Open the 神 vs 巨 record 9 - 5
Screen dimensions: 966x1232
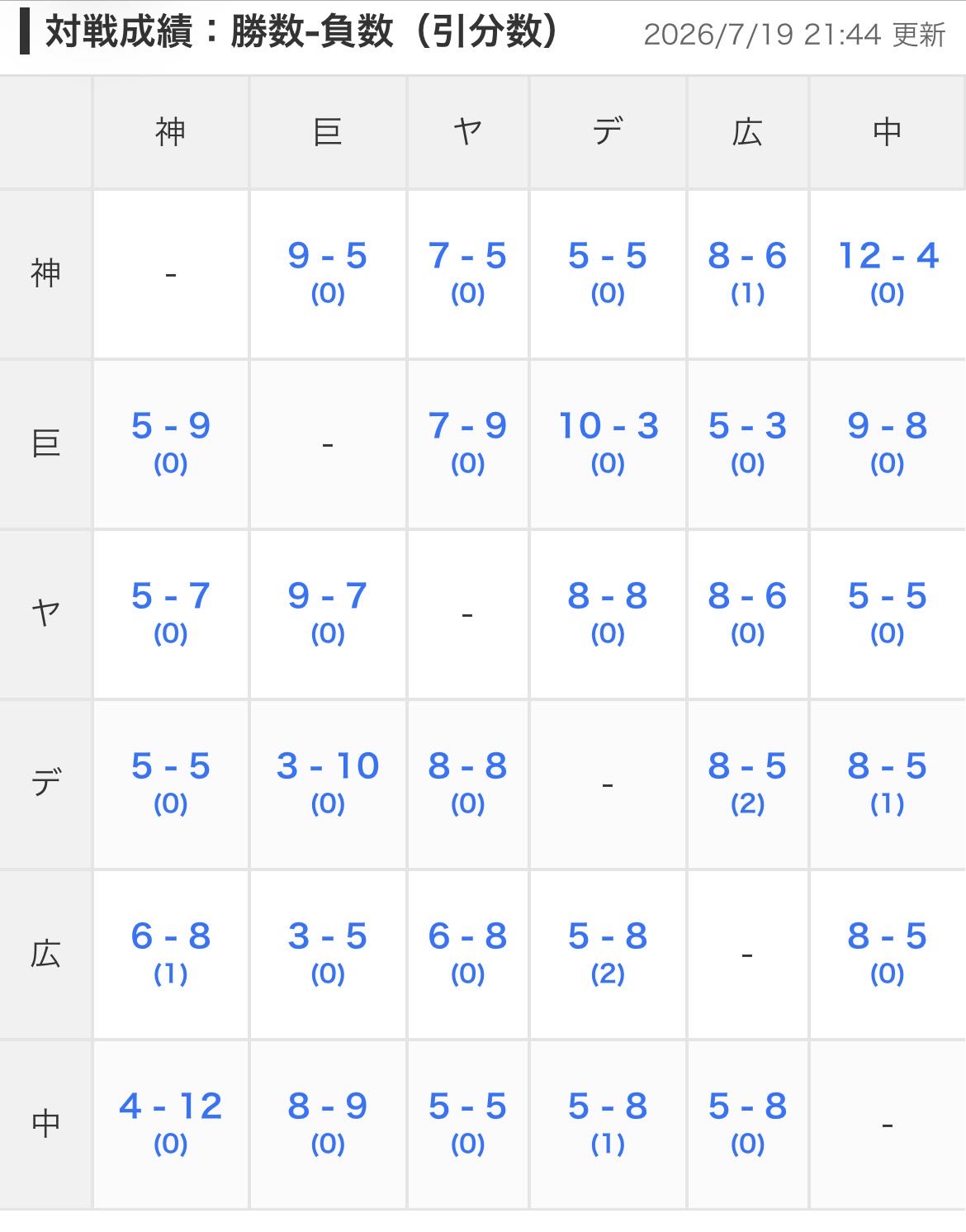point(328,272)
